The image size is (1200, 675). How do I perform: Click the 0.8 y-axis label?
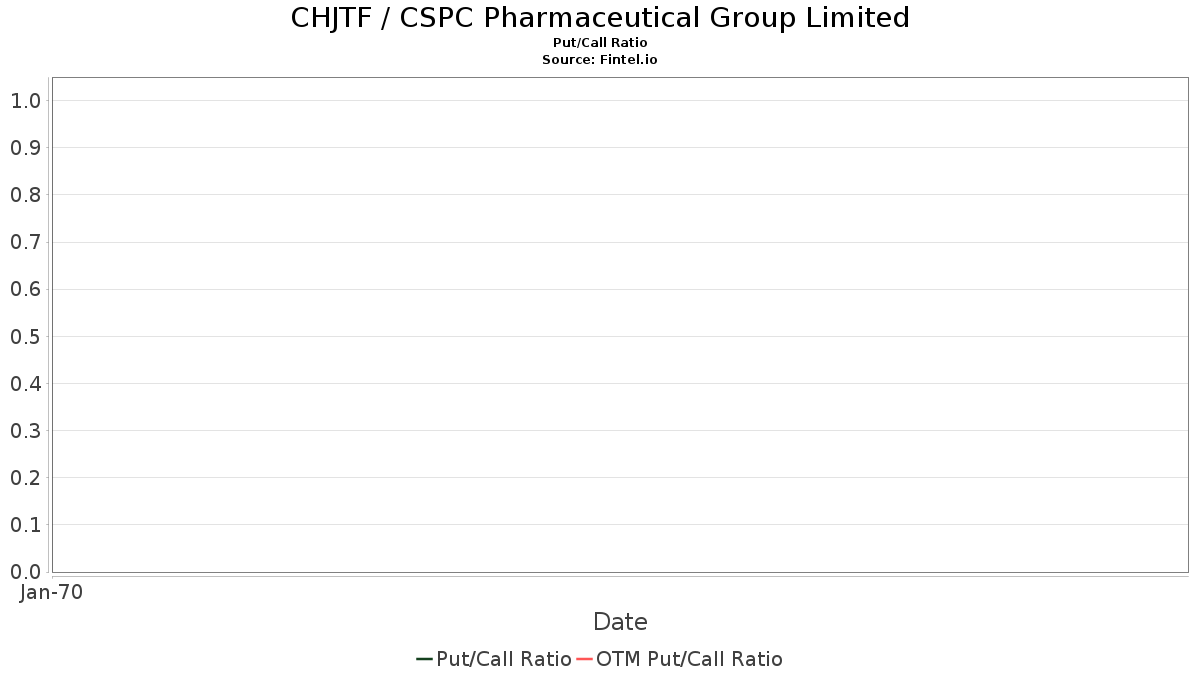[25, 195]
